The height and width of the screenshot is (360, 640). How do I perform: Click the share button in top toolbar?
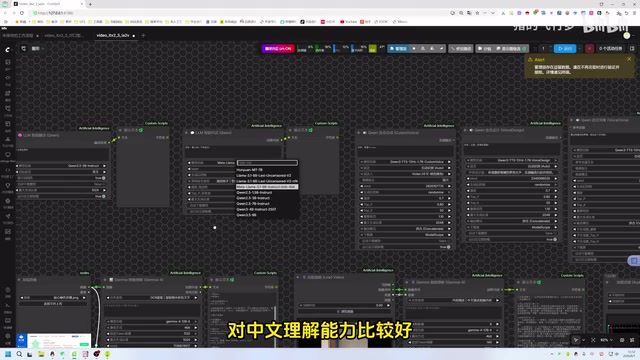(484, 49)
